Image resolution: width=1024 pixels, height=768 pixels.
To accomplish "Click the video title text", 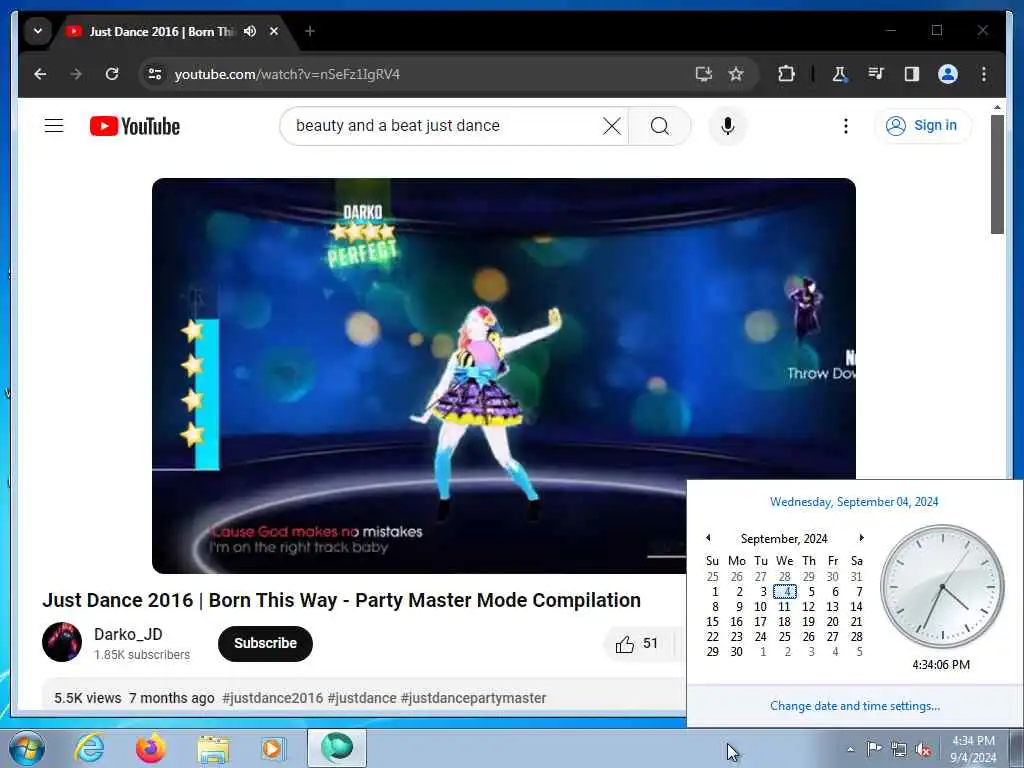I will 342,600.
